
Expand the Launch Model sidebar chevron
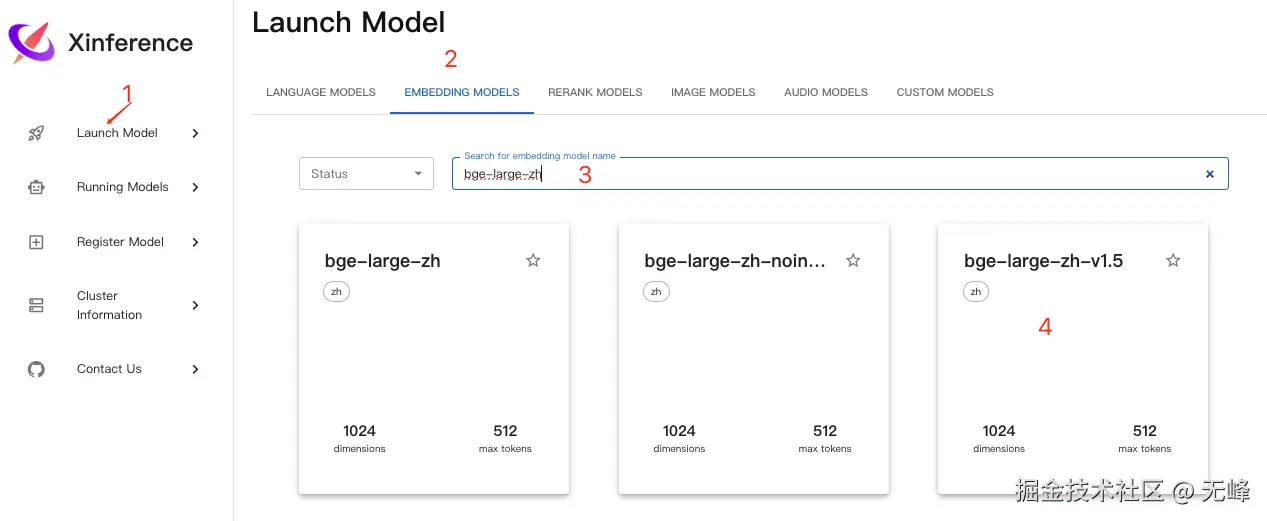coord(195,133)
